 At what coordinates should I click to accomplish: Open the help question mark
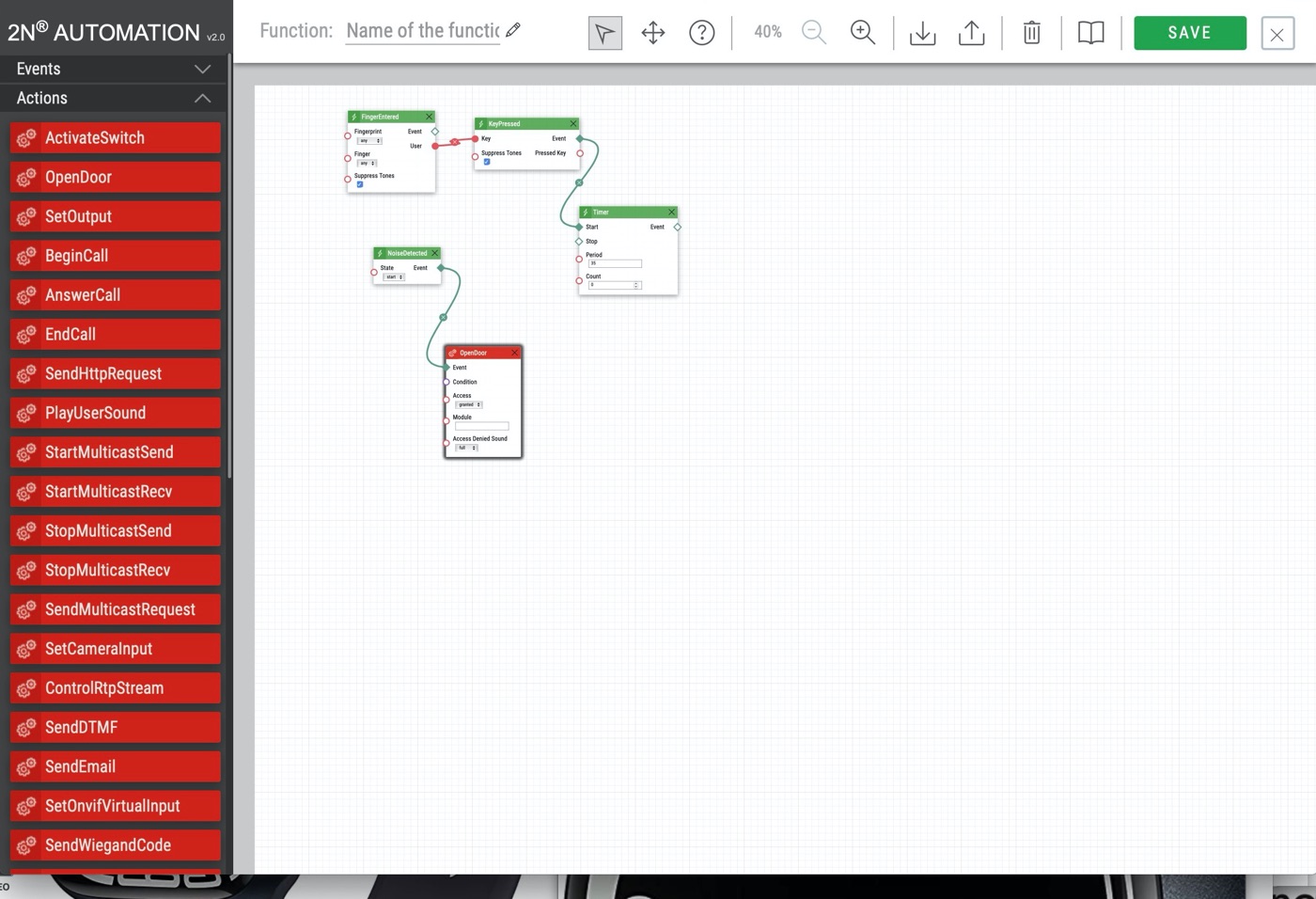702,33
